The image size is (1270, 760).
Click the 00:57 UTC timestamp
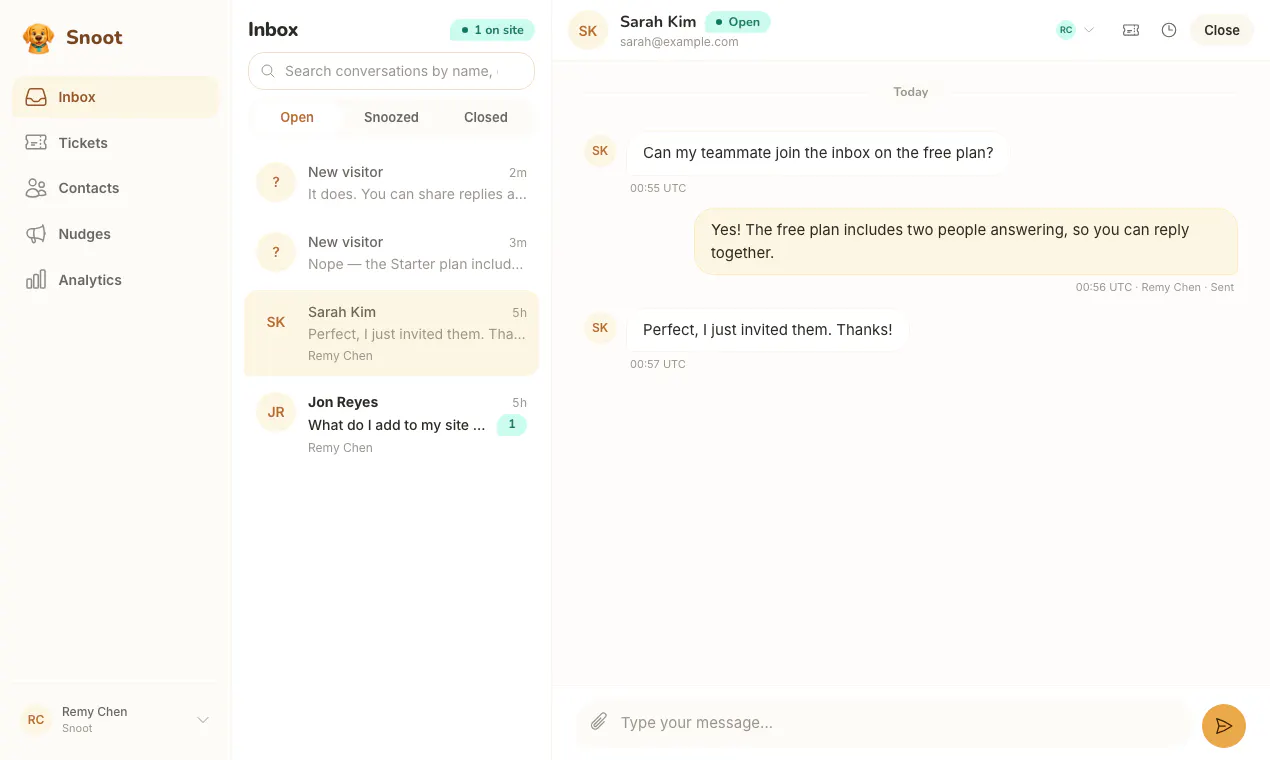[658, 364]
